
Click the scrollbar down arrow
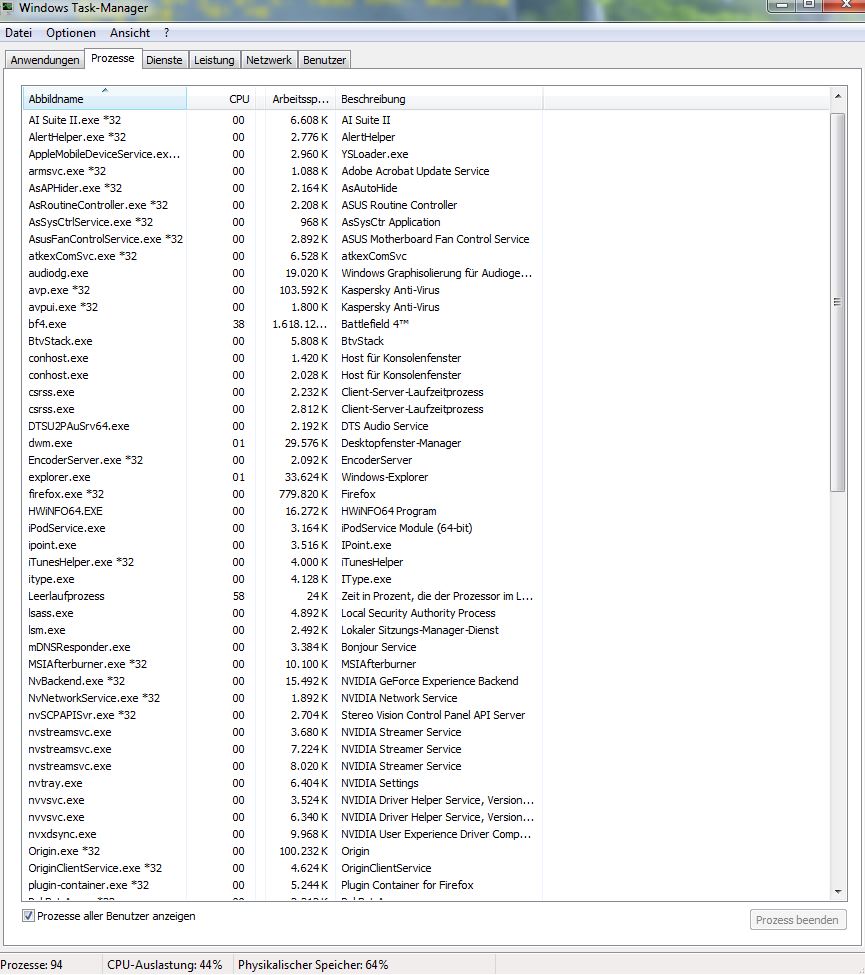point(838,892)
